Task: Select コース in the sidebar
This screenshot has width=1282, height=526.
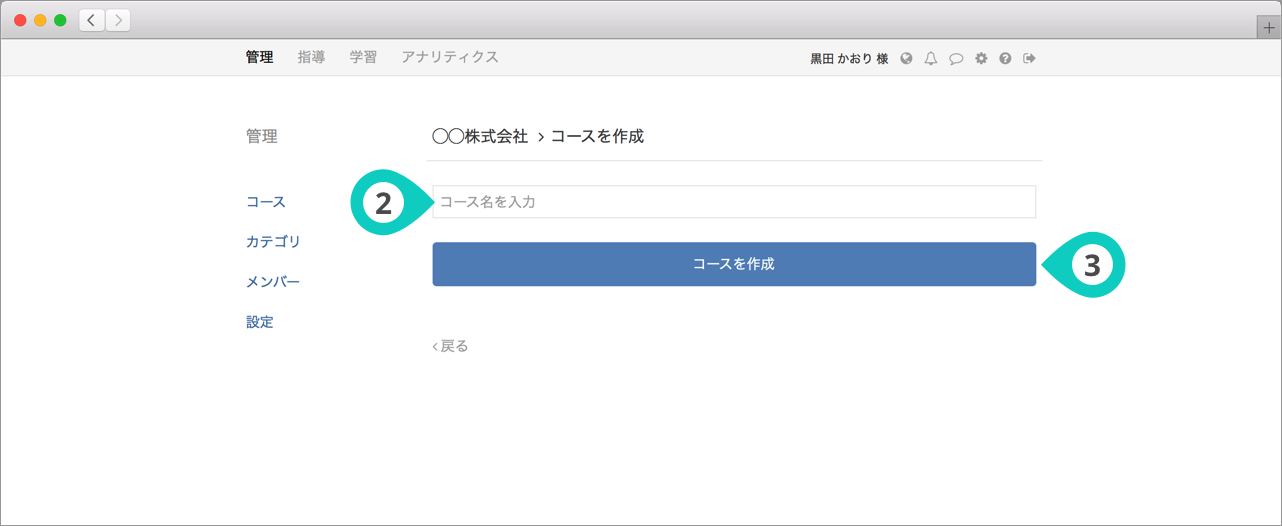Action: click(266, 201)
